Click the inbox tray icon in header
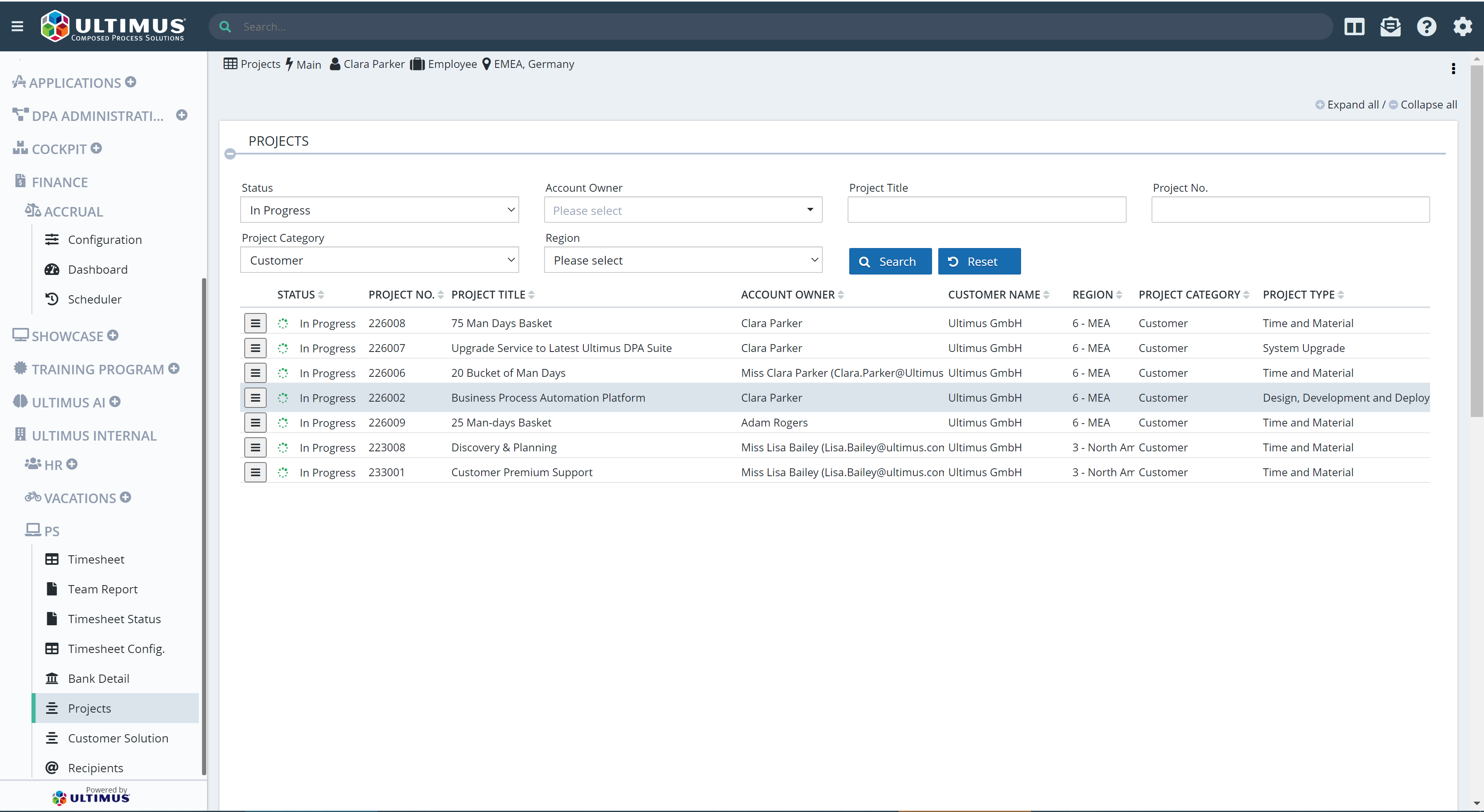 point(1390,27)
